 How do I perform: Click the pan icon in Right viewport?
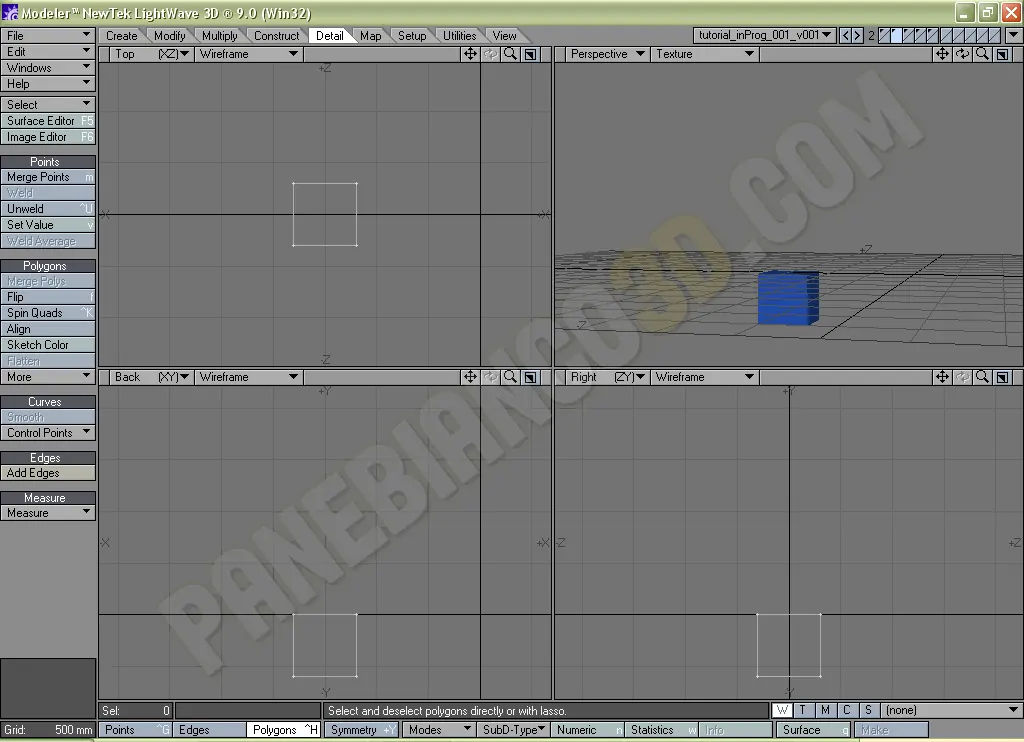[x=942, y=377]
